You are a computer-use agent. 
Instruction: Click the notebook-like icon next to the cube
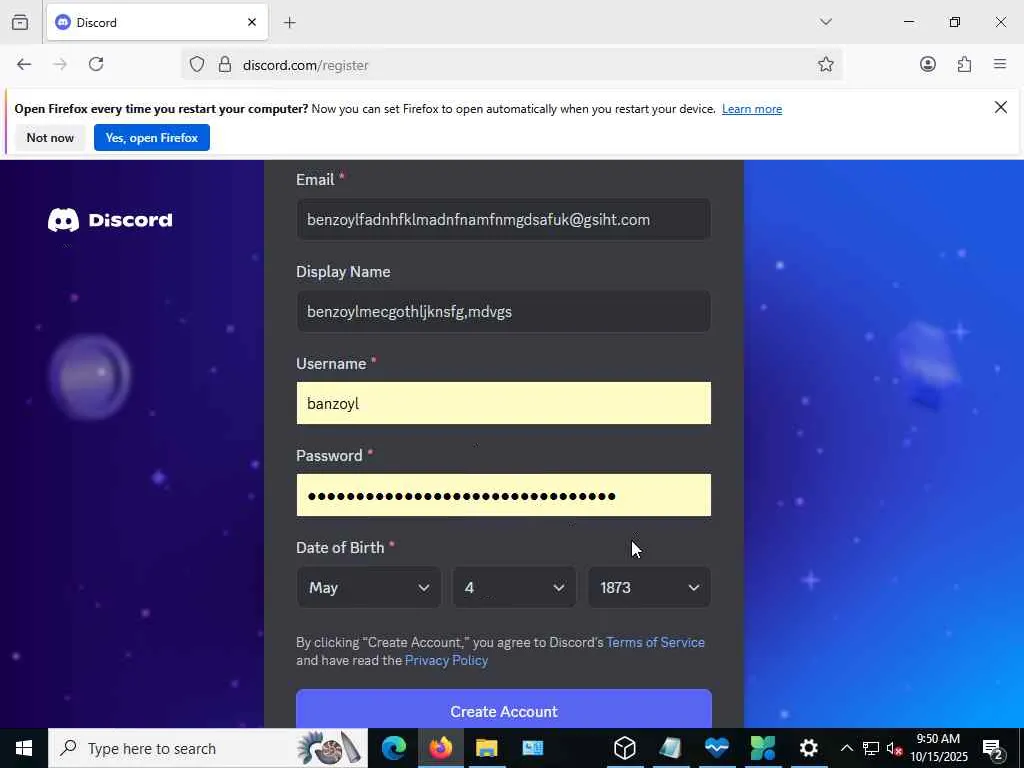671,748
